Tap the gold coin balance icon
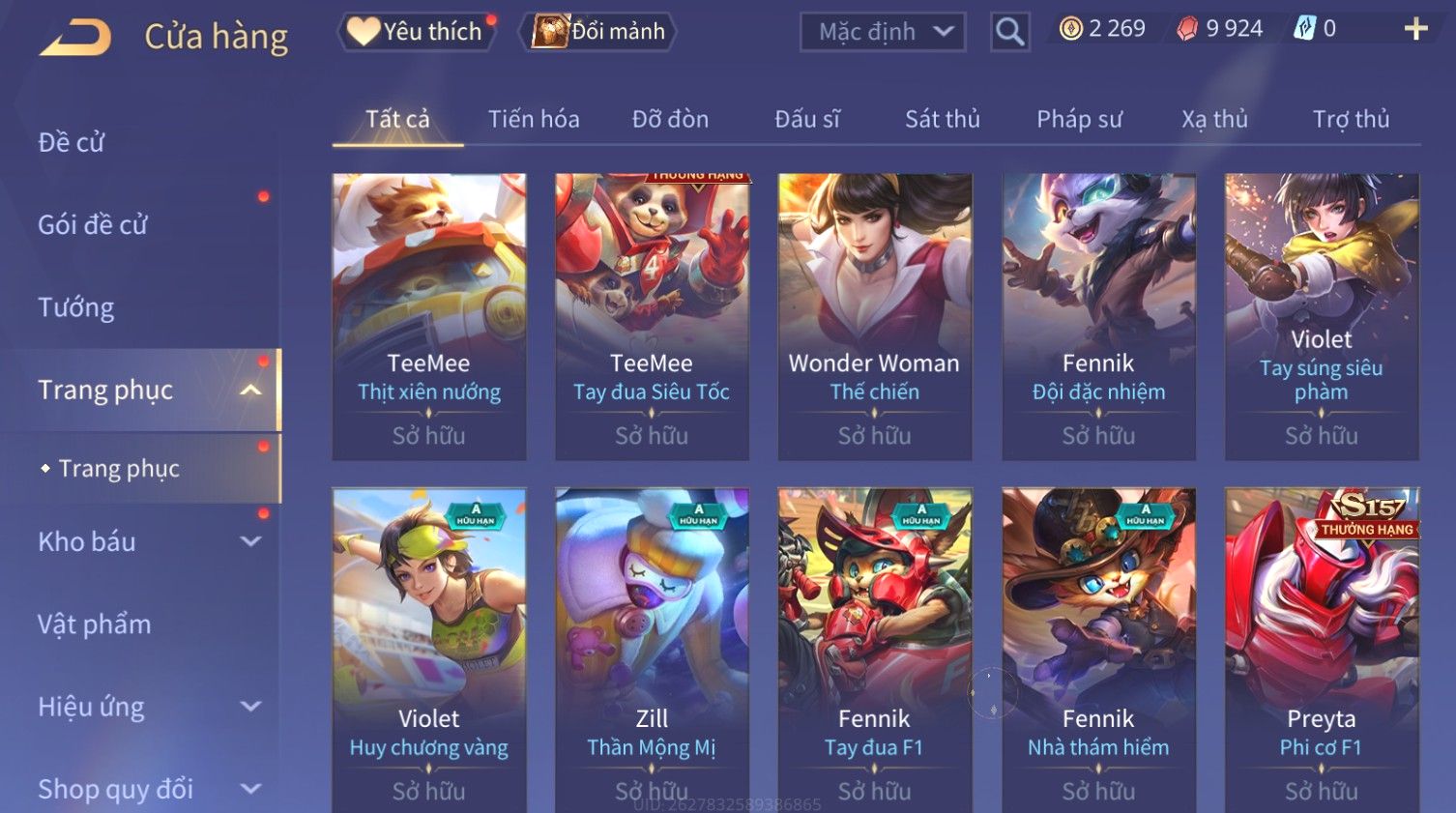 pyautogui.click(x=1070, y=29)
